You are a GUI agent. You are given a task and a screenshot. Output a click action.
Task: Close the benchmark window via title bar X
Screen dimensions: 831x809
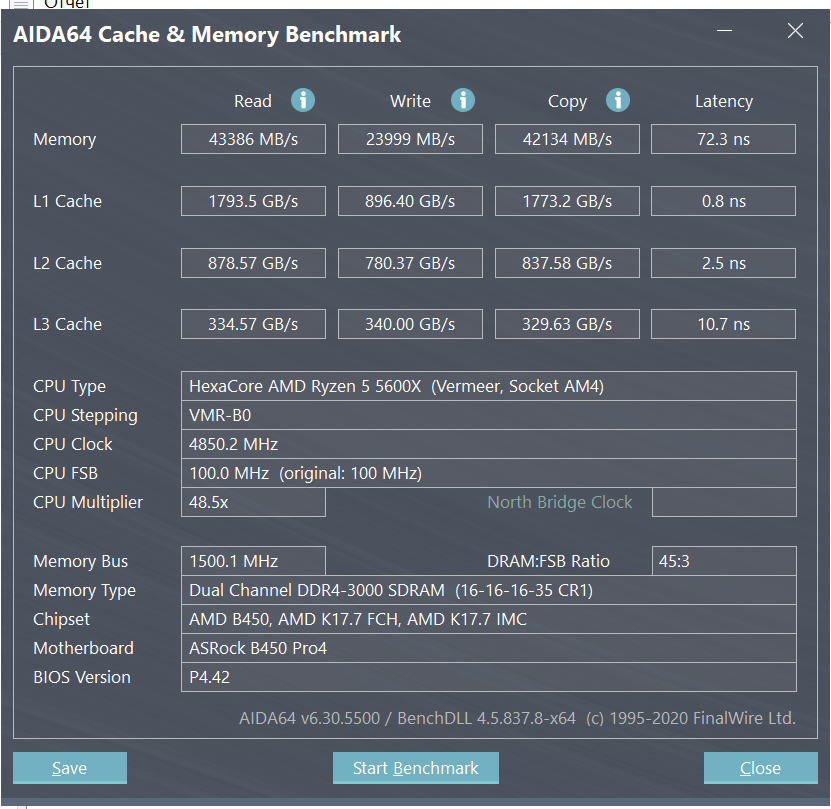(795, 31)
